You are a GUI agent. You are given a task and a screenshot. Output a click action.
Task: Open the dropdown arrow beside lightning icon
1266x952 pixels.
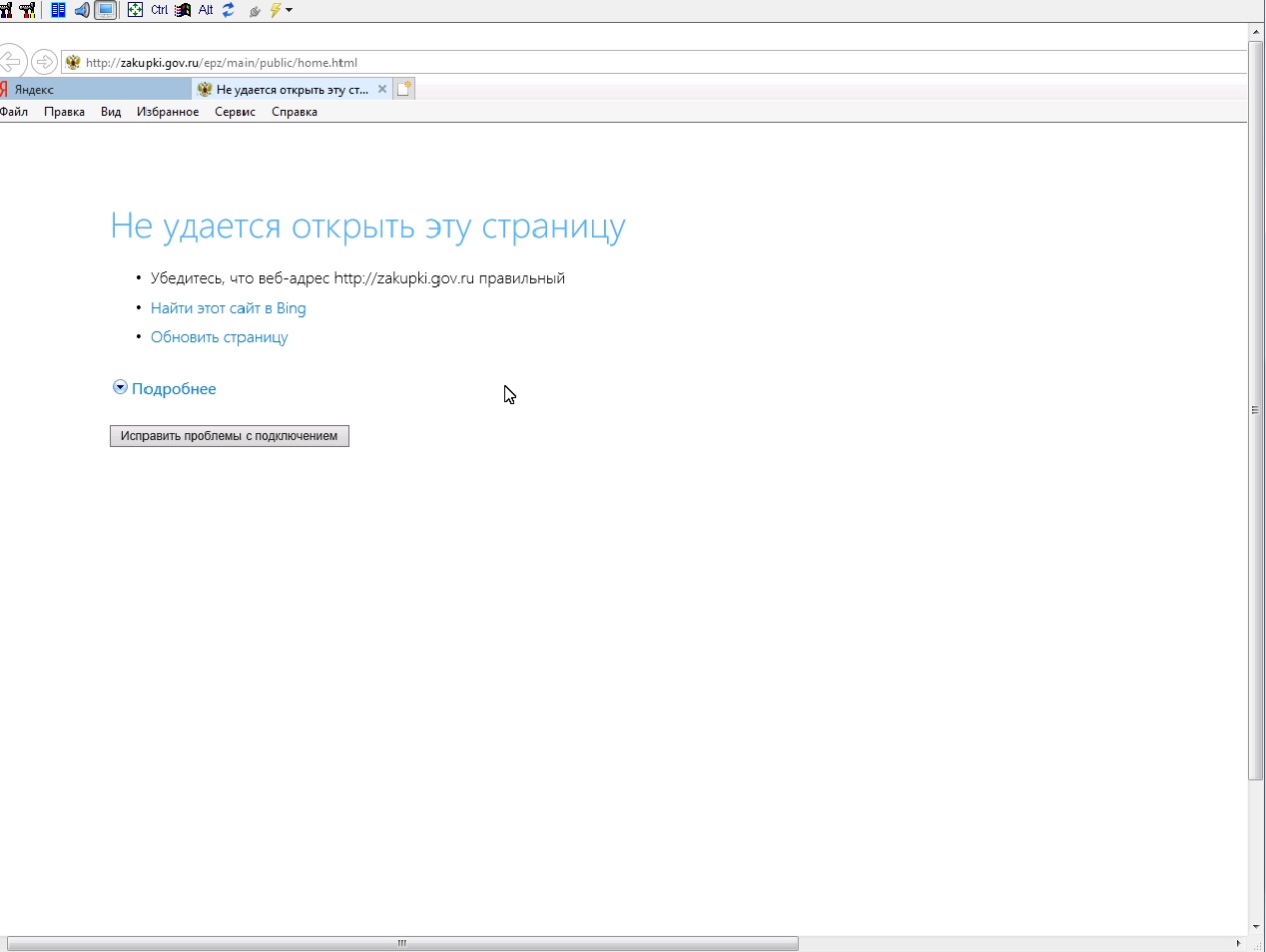point(290,10)
